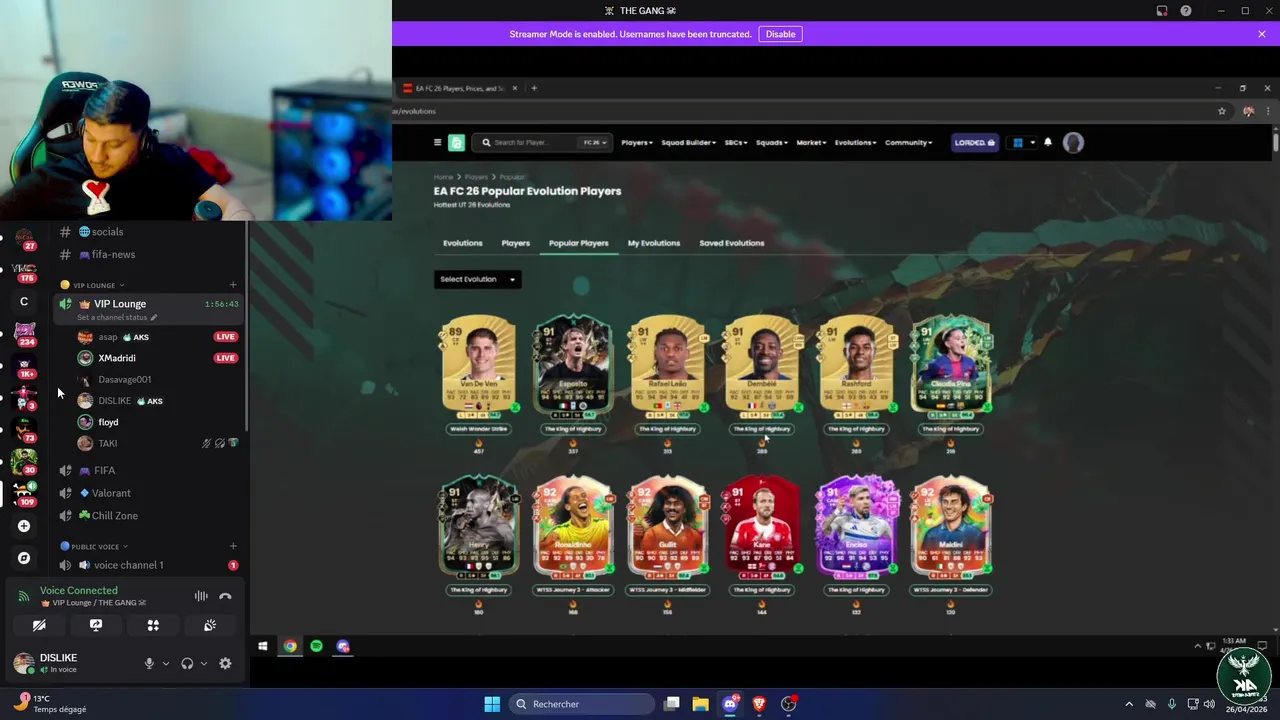
Task: Open noise suppression waveform icon
Action: [x=201, y=596]
